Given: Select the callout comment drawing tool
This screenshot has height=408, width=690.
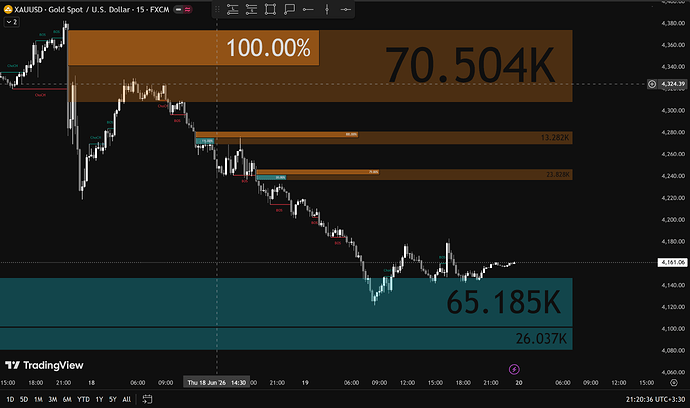Looking at the screenshot, I should 289,9.
